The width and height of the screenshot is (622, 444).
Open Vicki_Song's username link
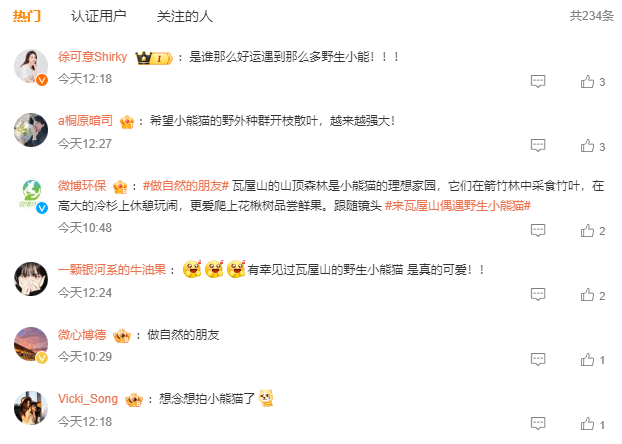88,399
